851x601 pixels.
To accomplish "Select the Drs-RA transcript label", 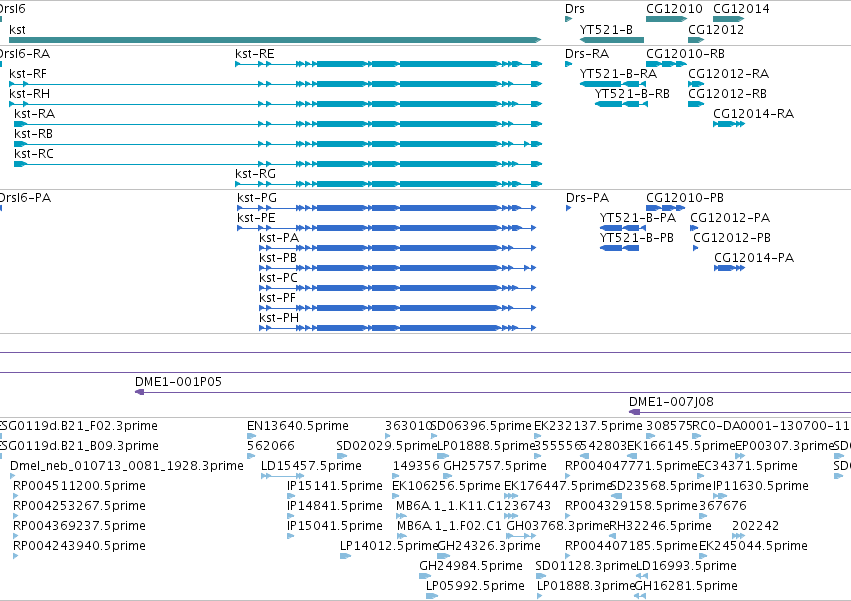I will click(x=587, y=54).
